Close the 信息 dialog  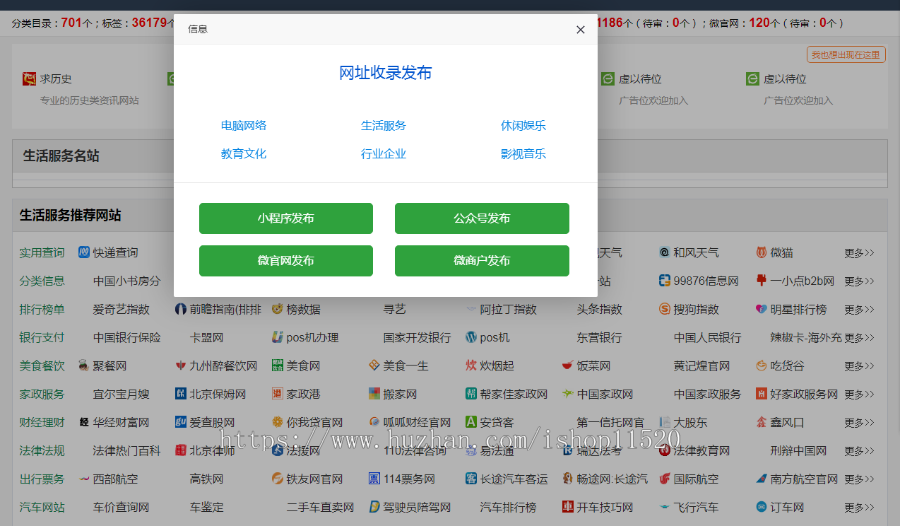(580, 29)
